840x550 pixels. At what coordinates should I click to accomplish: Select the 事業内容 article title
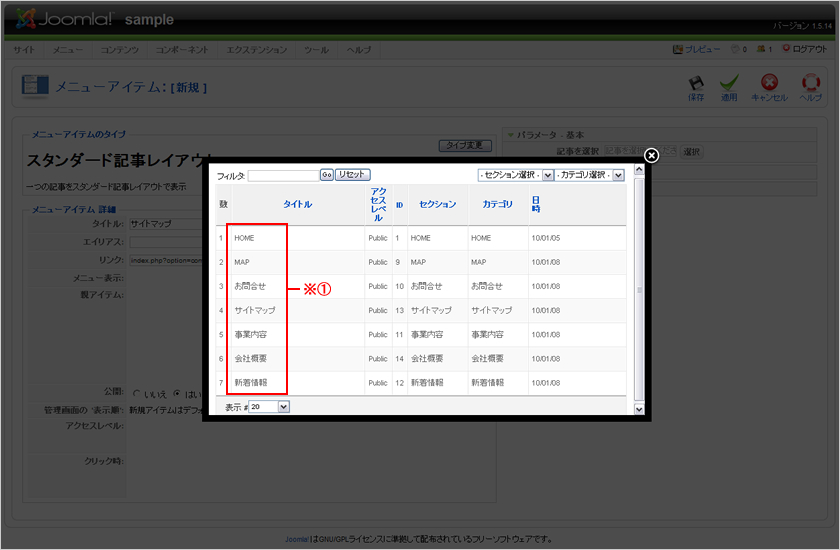(x=250, y=334)
